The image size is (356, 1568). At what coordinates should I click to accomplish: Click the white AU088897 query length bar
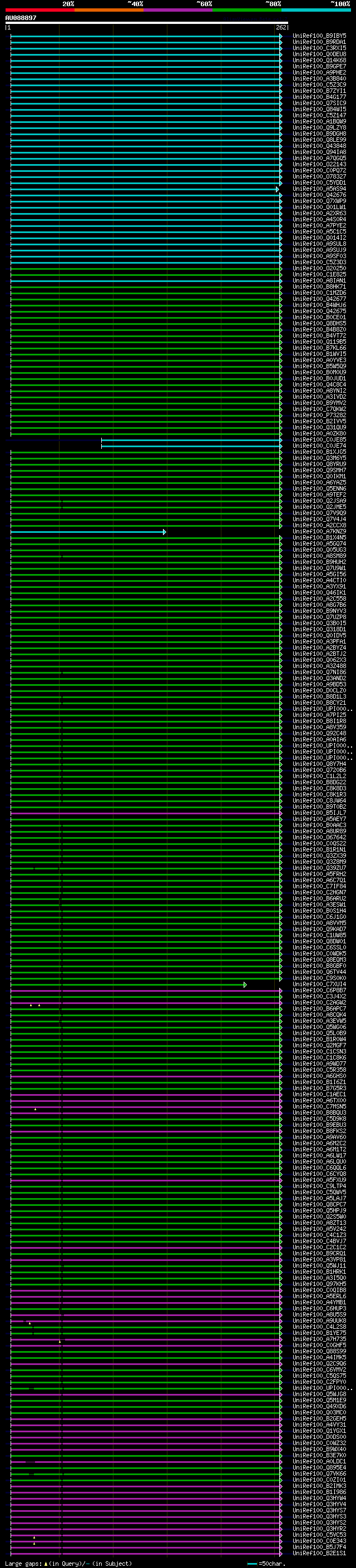pyautogui.click(x=147, y=22)
